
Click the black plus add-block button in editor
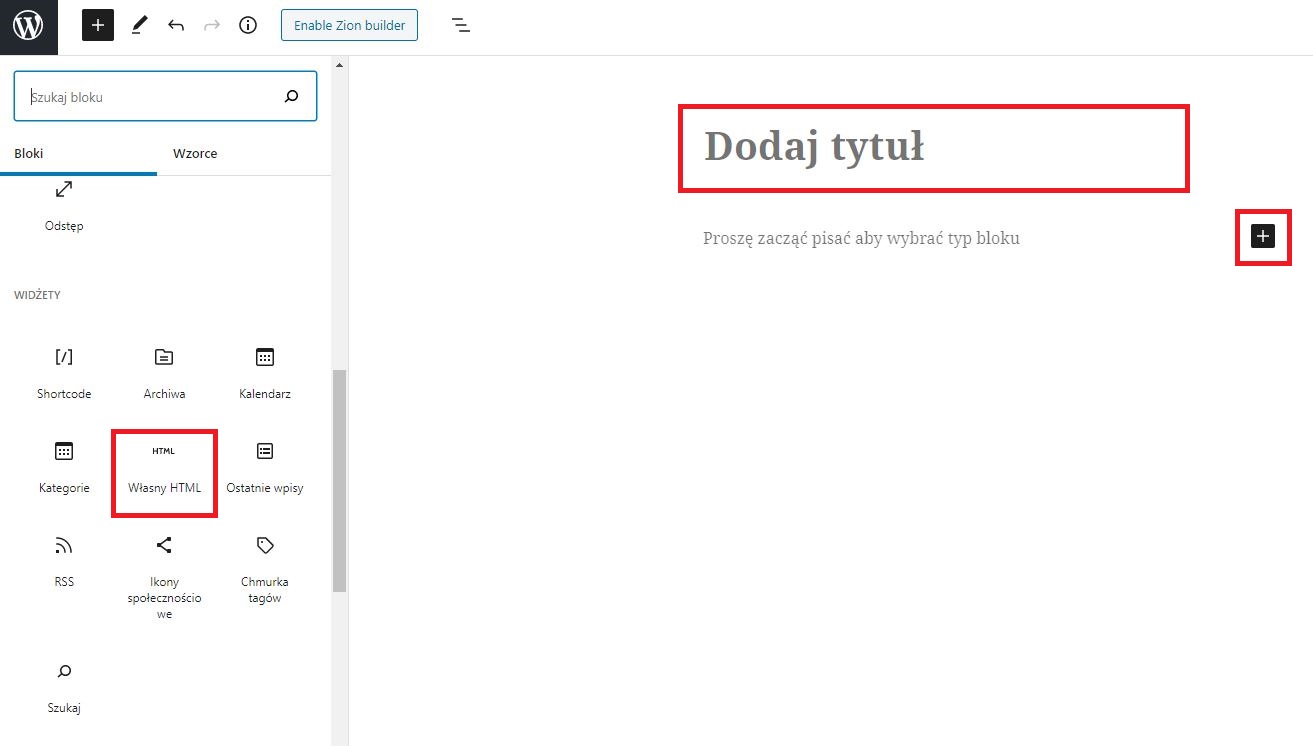click(1263, 236)
